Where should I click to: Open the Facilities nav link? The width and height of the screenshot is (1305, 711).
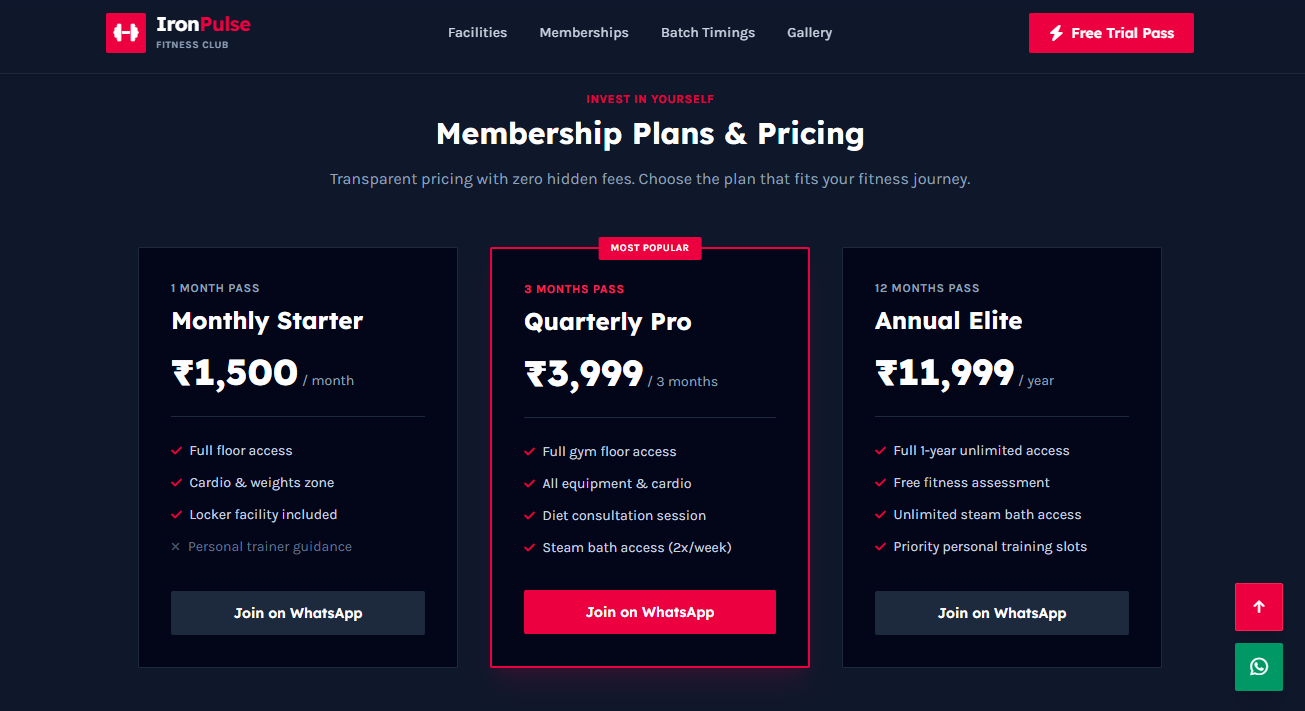coord(477,33)
